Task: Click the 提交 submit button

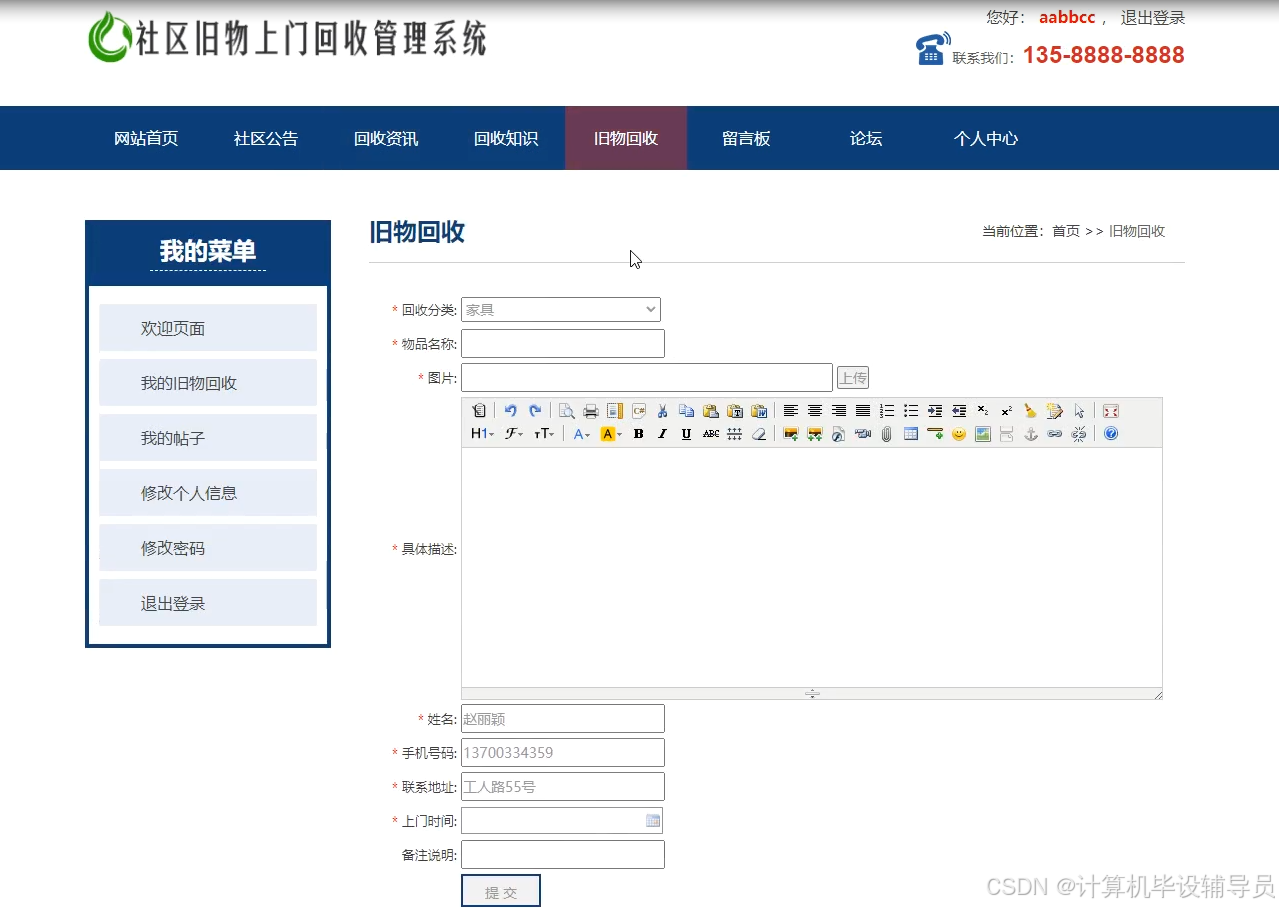Action: click(501, 891)
